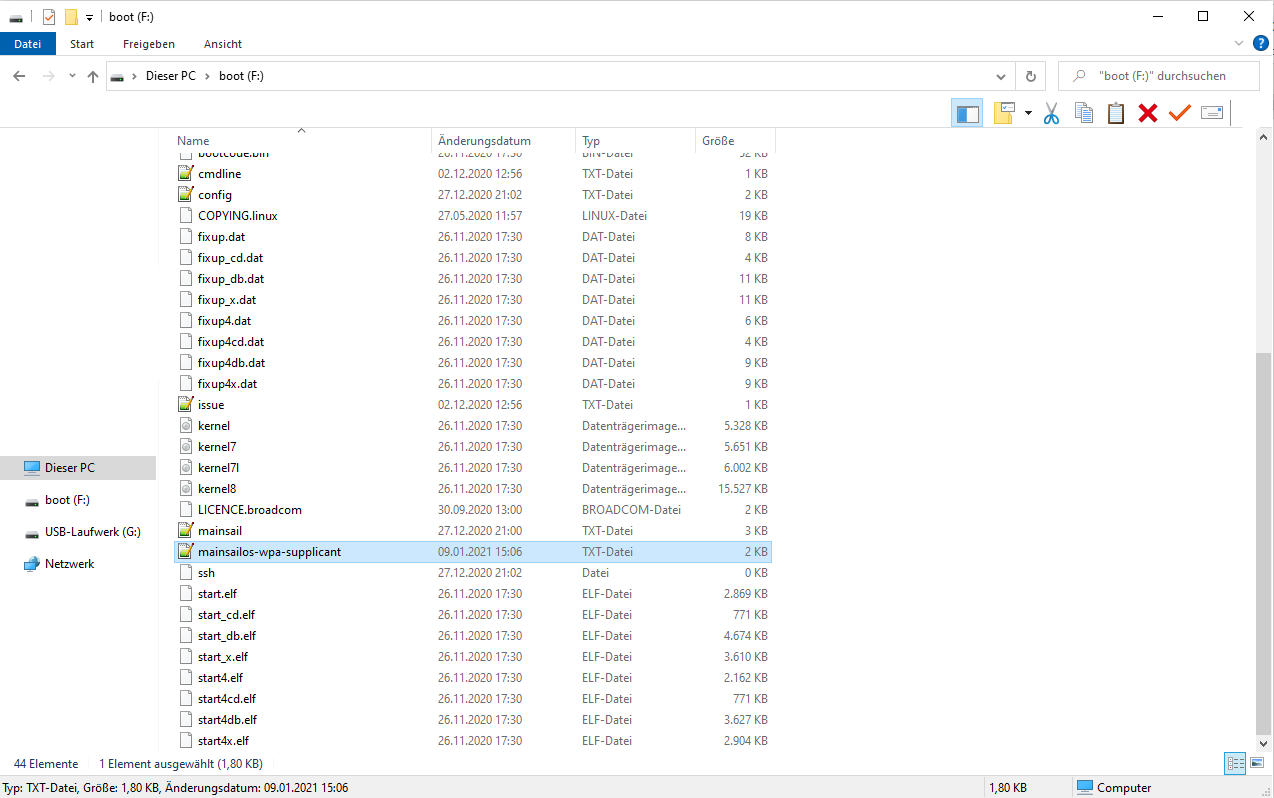1274x798 pixels.
Task: Select the kernel7l disk image icon
Action: (185, 468)
